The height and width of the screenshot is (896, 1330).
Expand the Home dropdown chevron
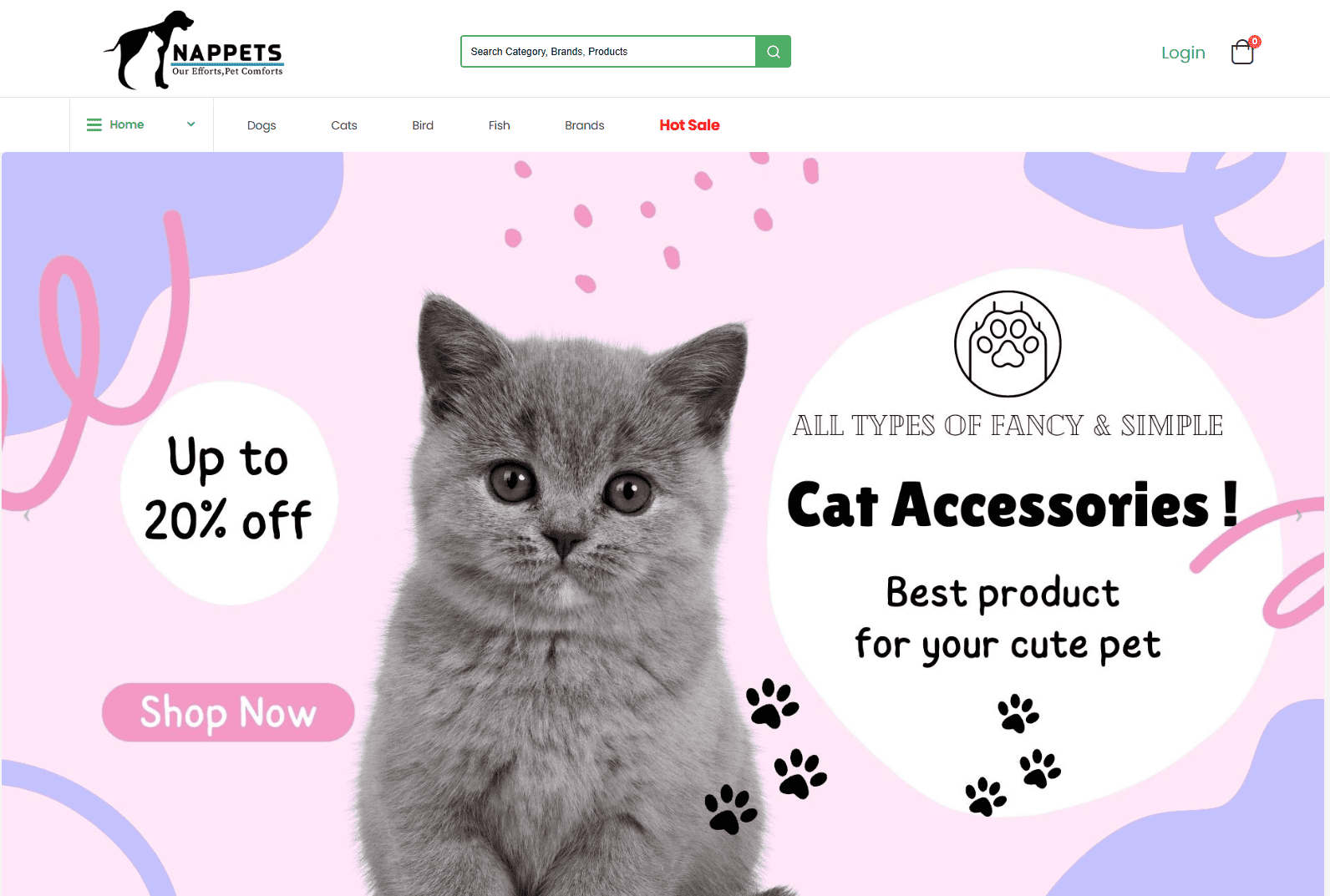190,124
